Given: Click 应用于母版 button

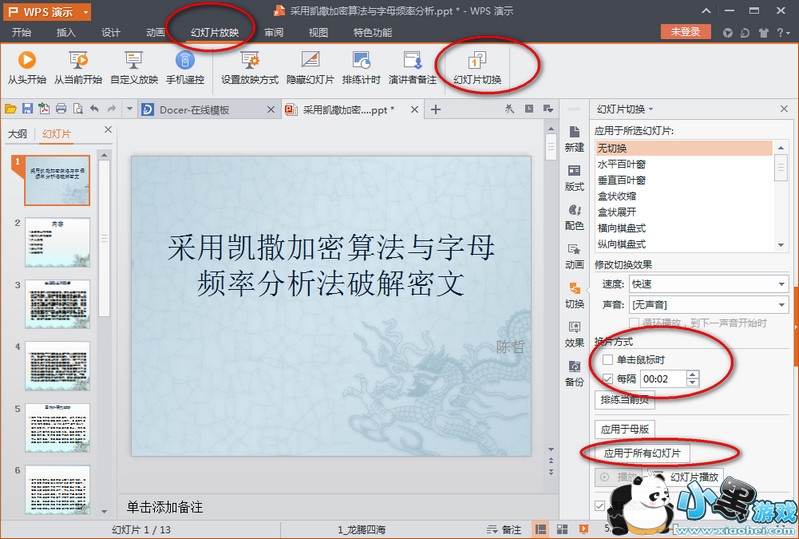Looking at the screenshot, I should click(625, 429).
